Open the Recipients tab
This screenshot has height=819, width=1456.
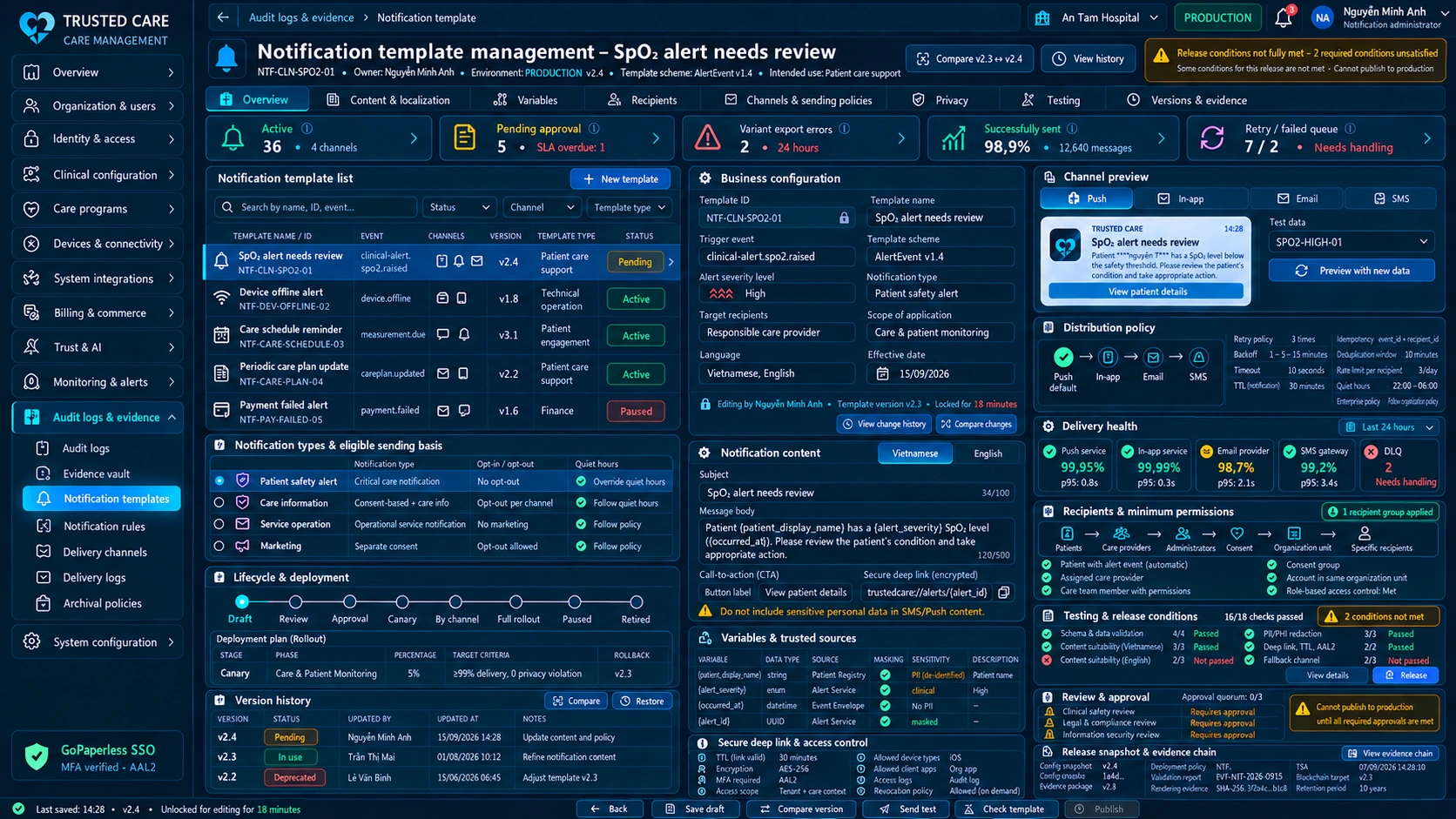[642, 100]
